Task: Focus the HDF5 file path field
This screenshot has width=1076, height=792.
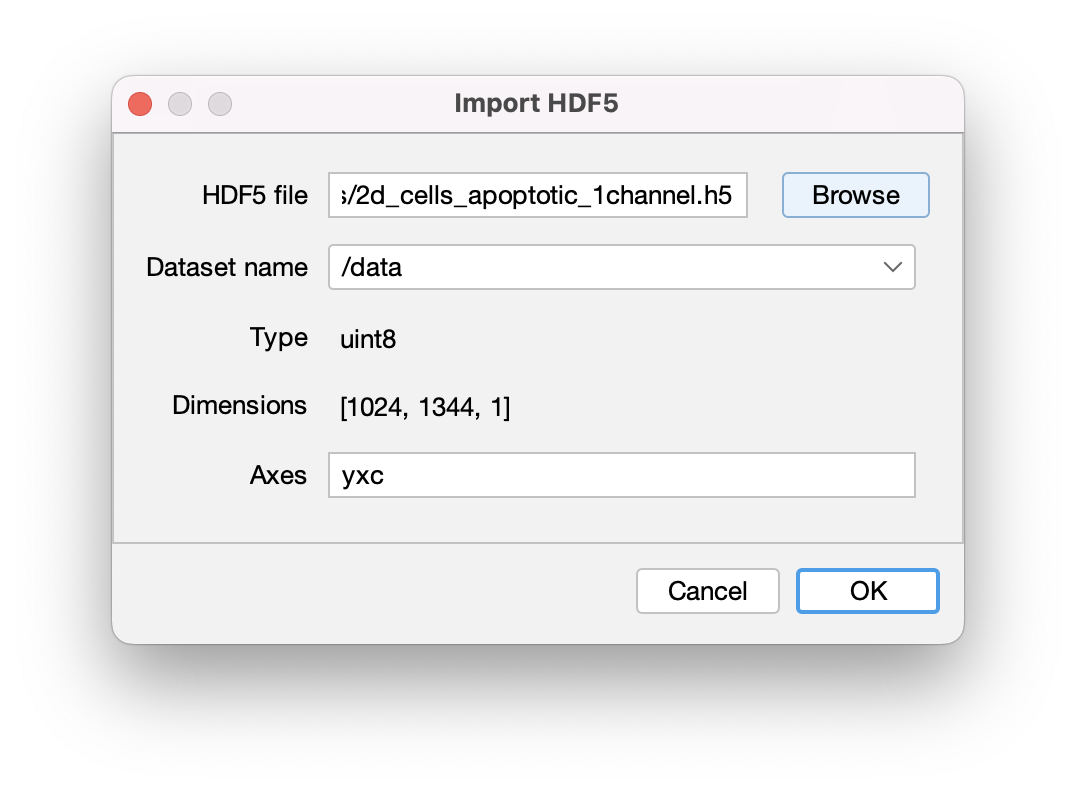Action: [538, 196]
